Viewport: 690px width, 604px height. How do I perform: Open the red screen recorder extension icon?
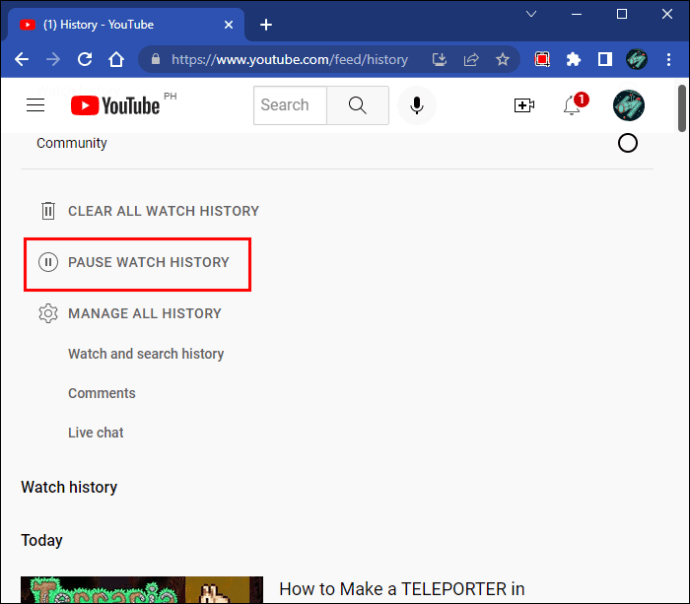click(x=542, y=59)
